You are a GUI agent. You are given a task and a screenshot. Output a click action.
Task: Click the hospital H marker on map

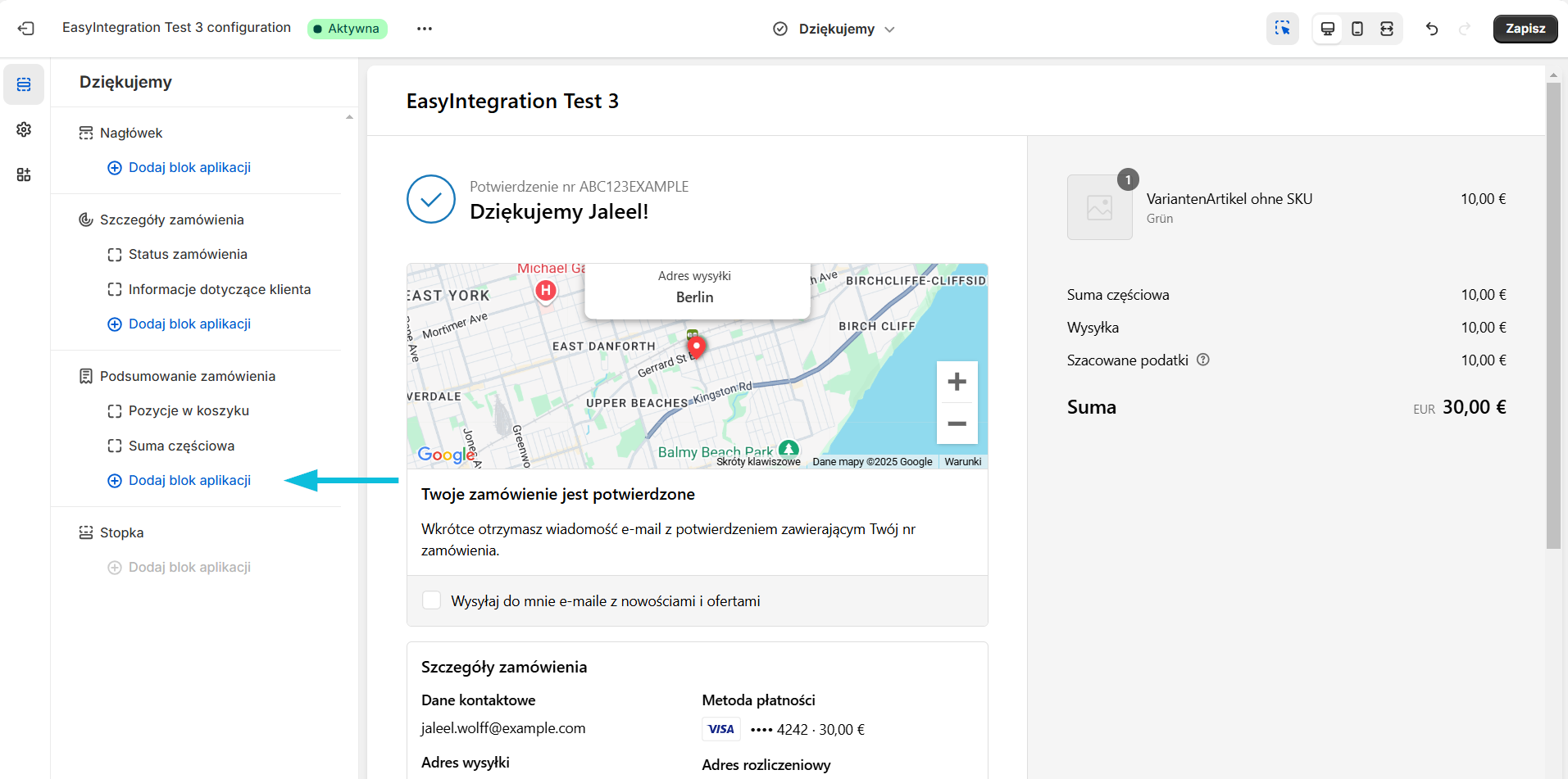tap(546, 291)
